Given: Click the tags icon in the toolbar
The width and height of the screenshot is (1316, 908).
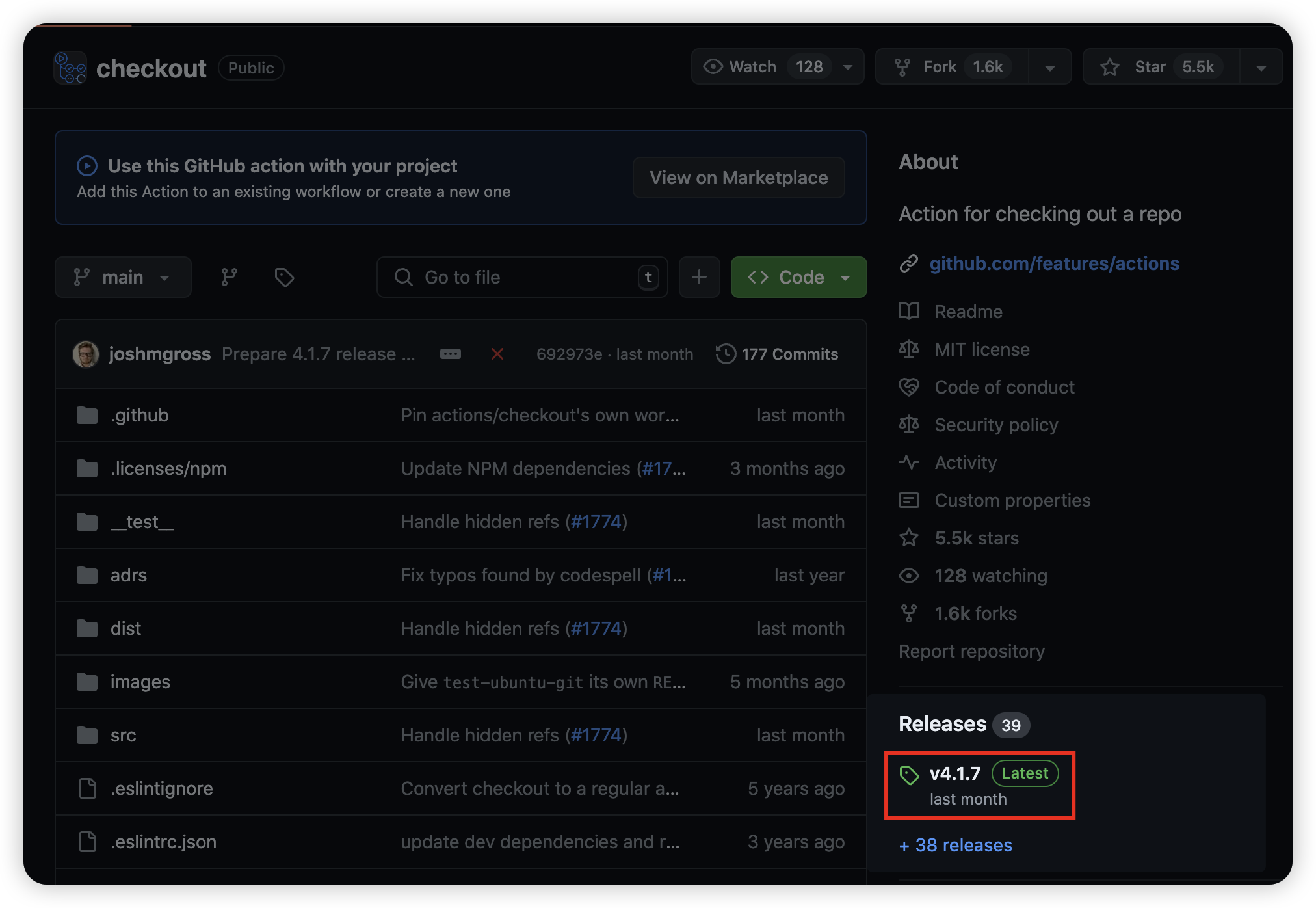Looking at the screenshot, I should click(284, 277).
